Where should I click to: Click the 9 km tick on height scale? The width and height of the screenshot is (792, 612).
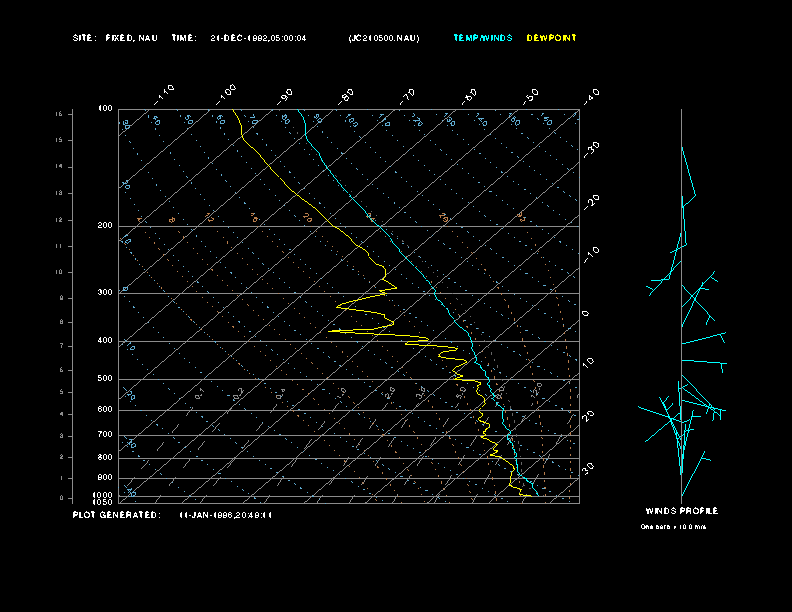coord(61,298)
